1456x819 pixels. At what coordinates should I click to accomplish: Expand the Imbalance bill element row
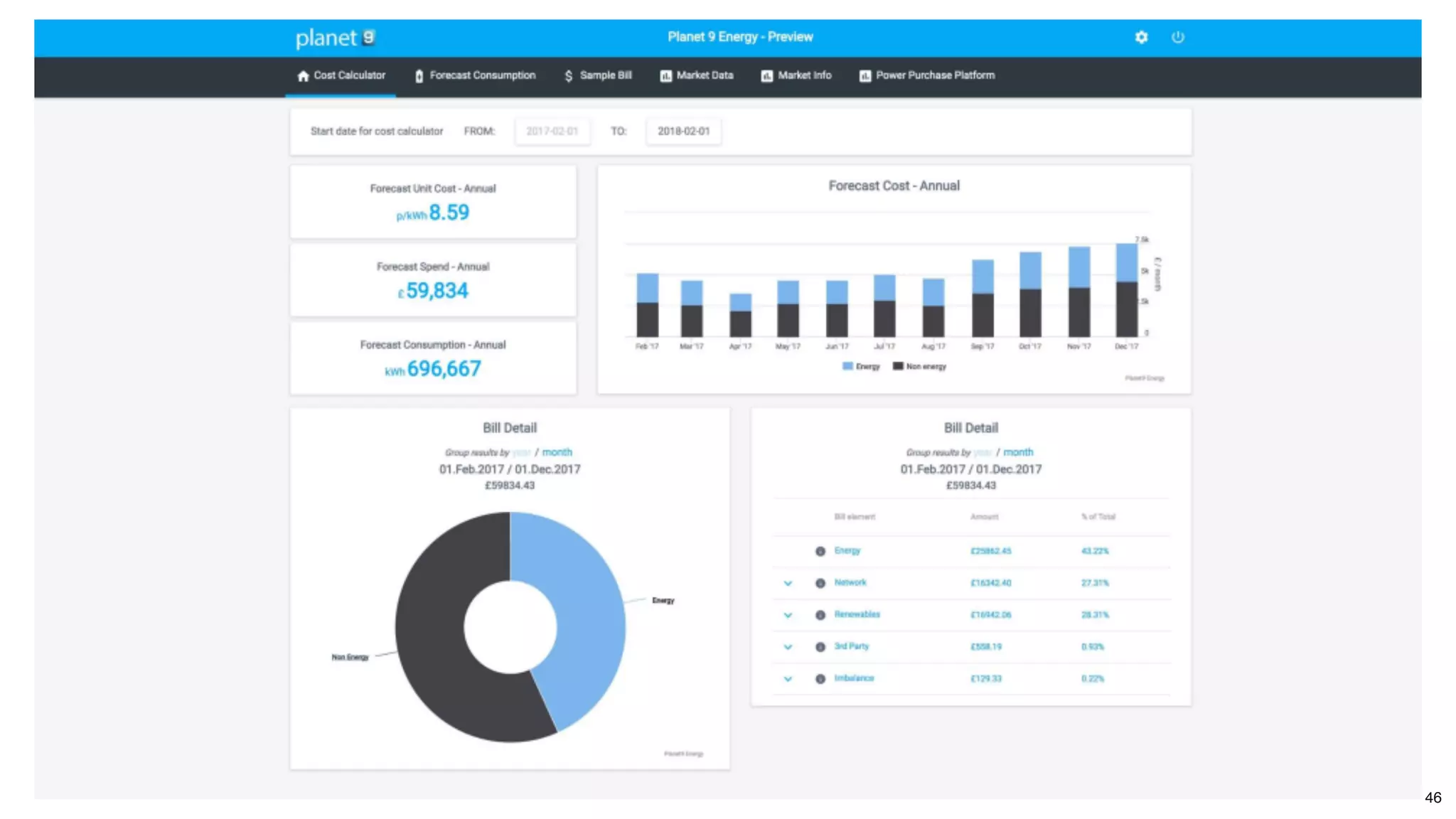[788, 679]
